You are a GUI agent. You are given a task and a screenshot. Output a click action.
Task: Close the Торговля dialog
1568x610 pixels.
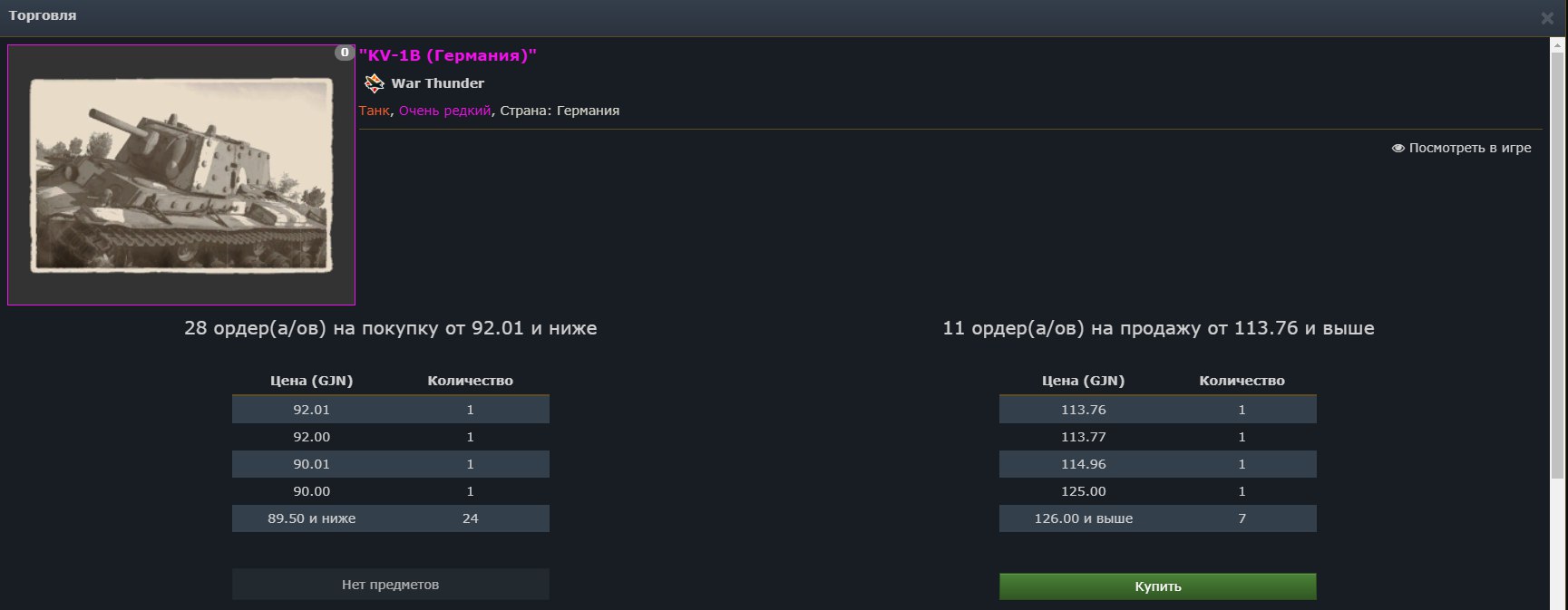(1547, 18)
